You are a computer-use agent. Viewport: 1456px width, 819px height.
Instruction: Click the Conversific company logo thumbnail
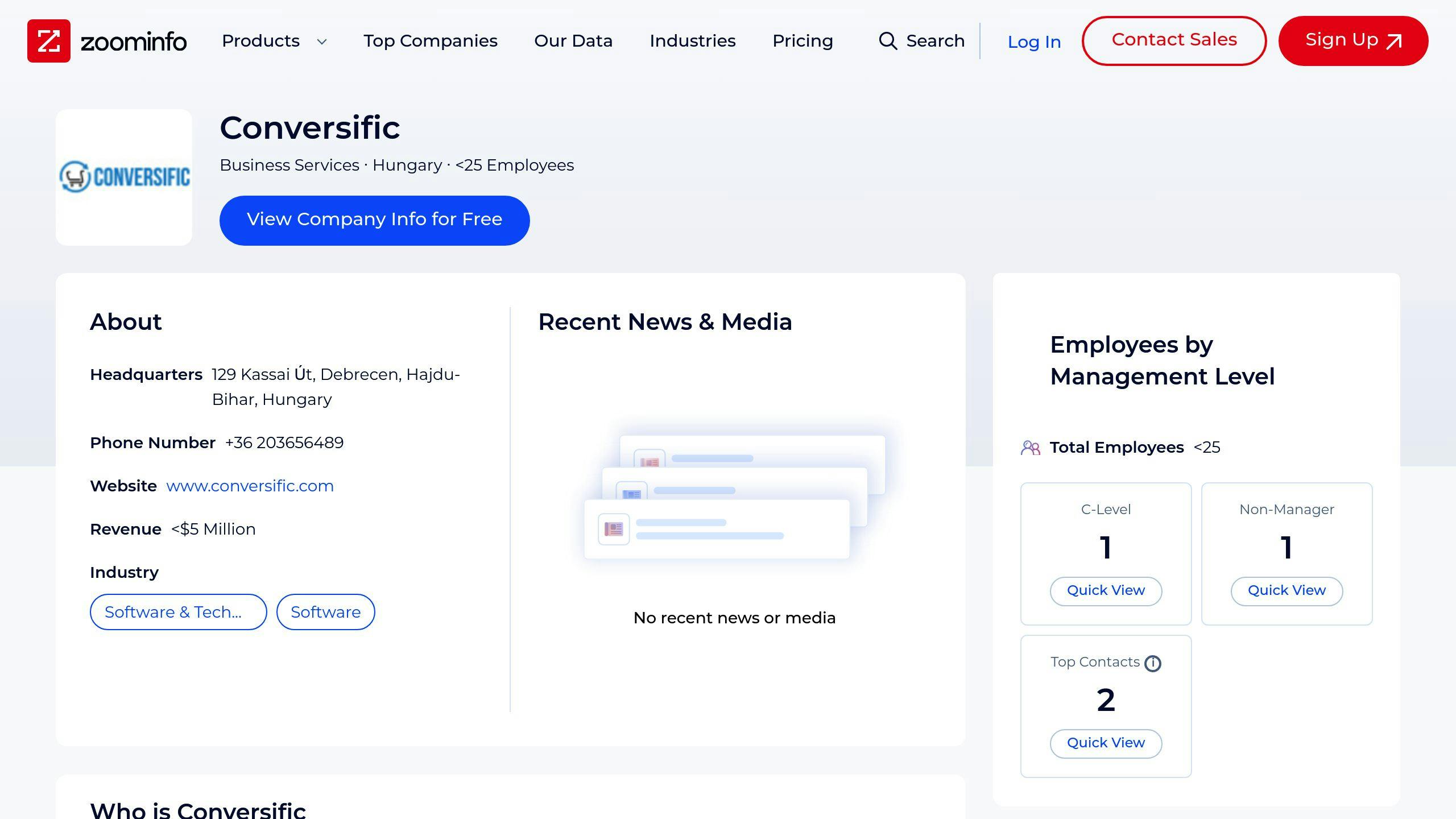(124, 177)
